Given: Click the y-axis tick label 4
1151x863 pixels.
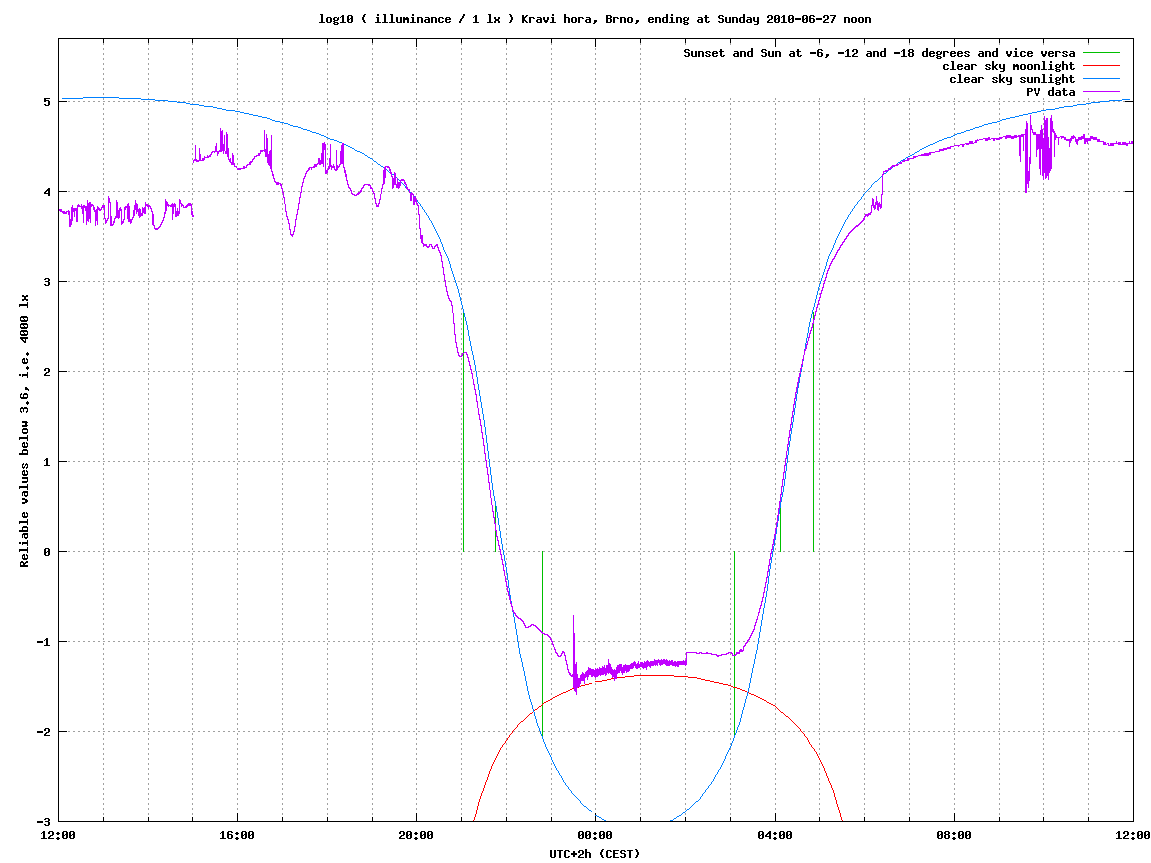Looking at the screenshot, I should tap(47, 192).
